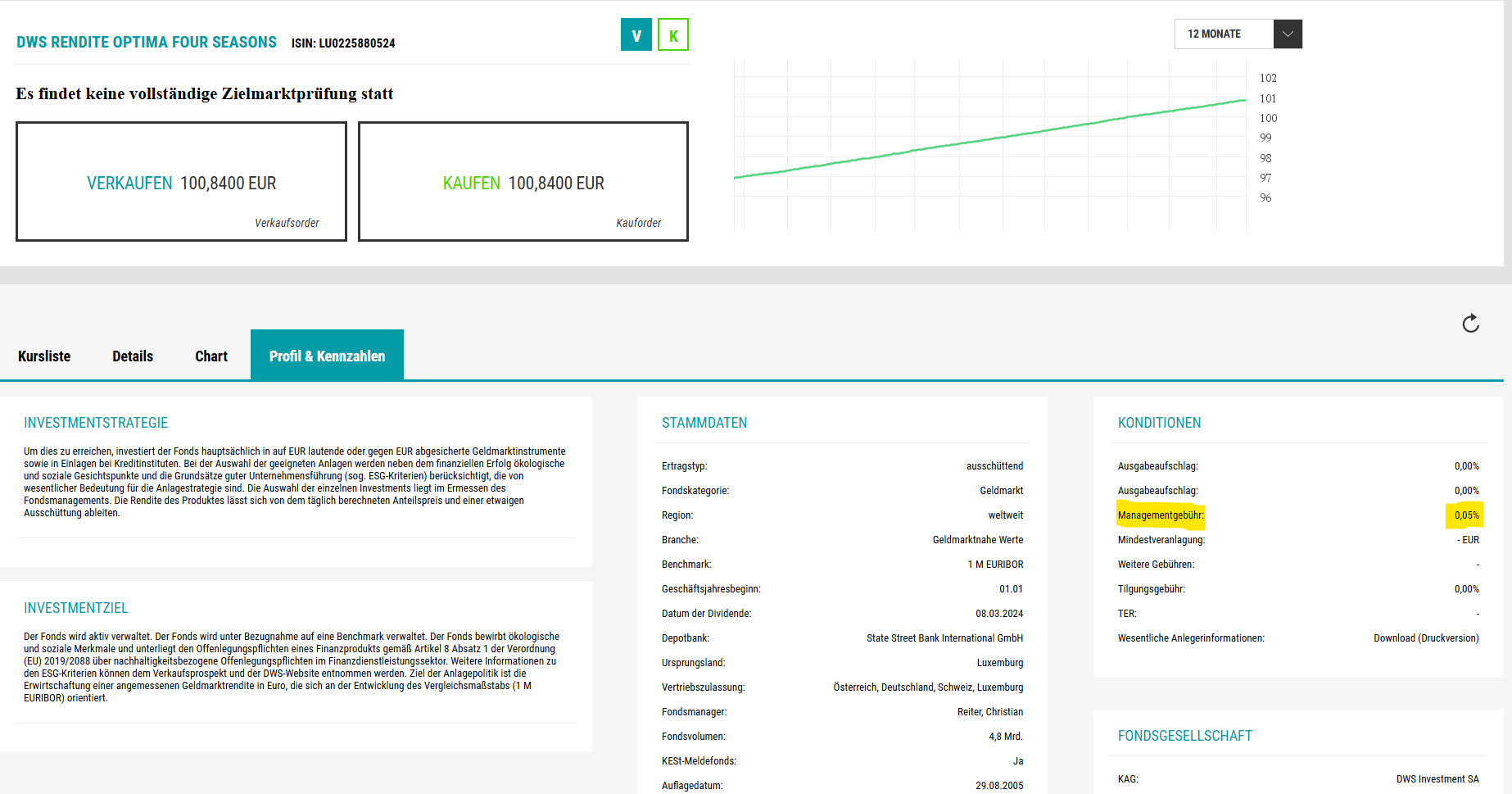Click the Geschäftsjahresbeginn value 01.01
Image resolution: width=1512 pixels, height=794 pixels.
1011,589
